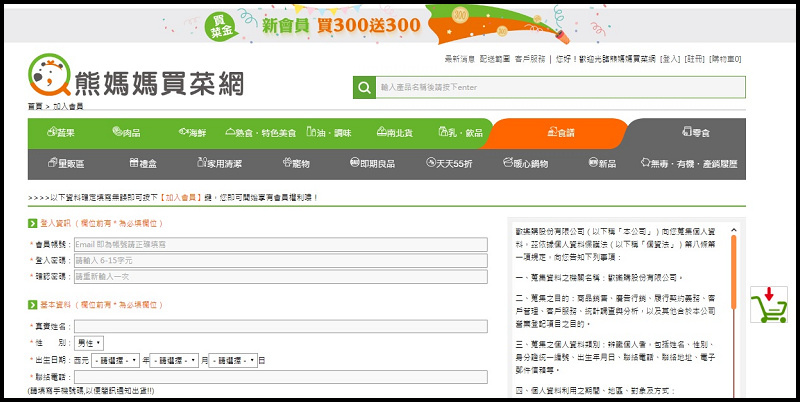Click the 基本資料 section heading
800x402 pixels.
click(56, 305)
